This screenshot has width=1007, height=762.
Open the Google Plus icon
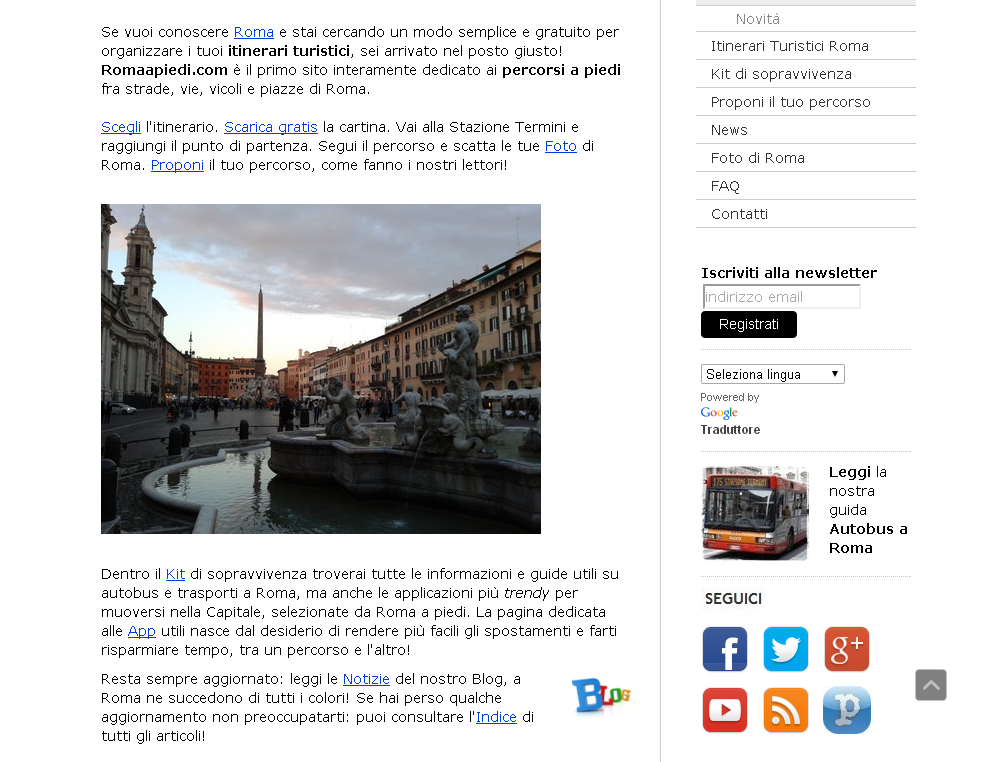[x=846, y=649]
